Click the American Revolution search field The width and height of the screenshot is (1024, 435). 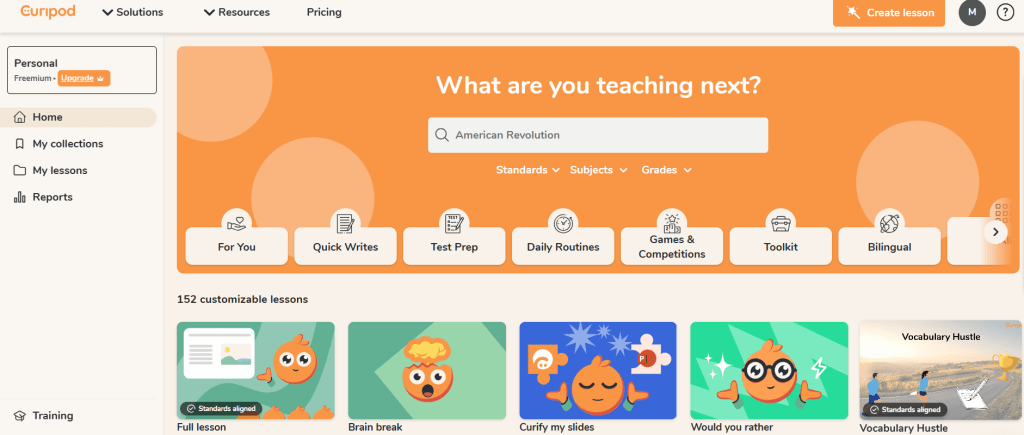(598, 135)
